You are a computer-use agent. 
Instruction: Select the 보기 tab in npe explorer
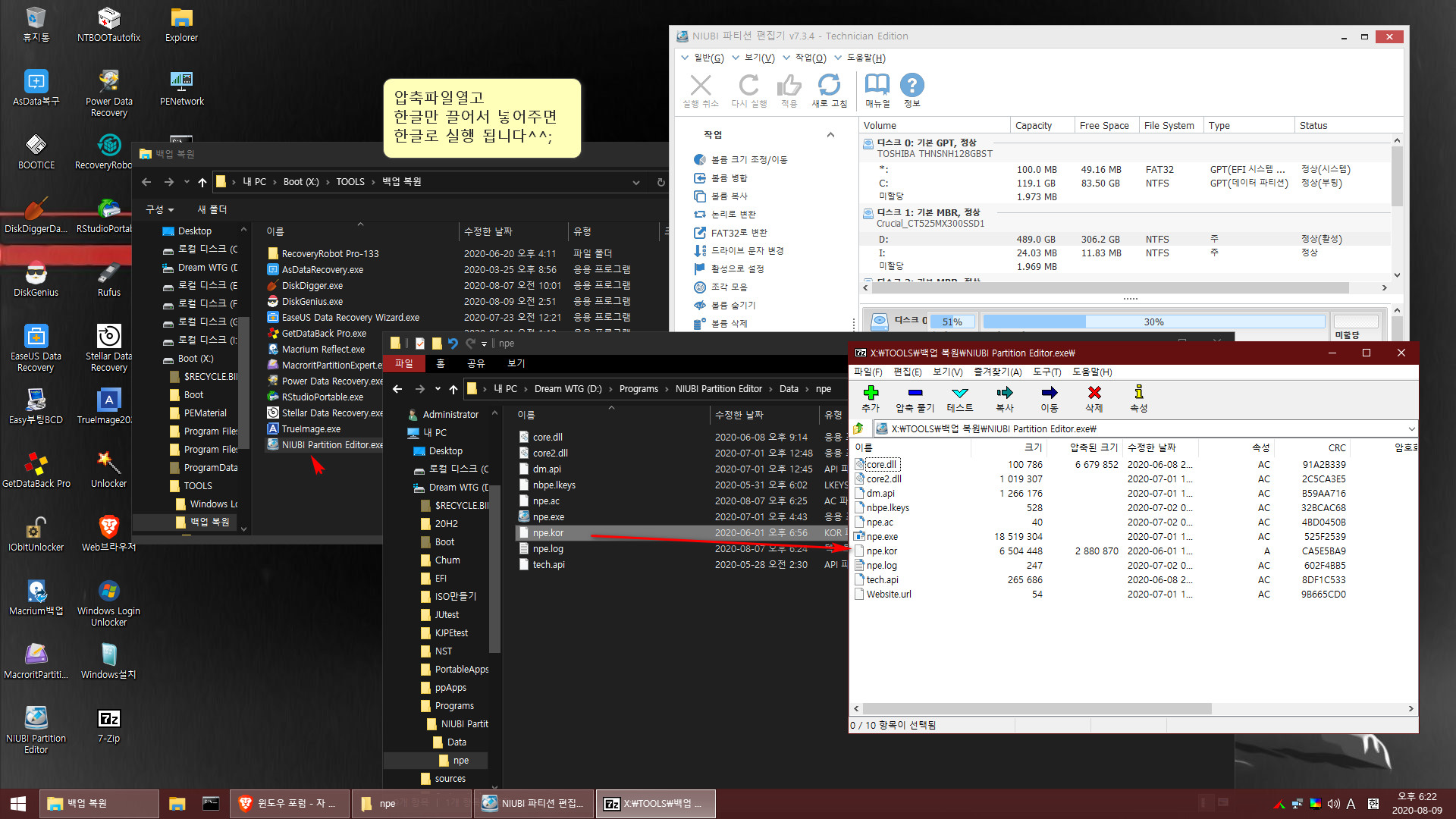(516, 363)
